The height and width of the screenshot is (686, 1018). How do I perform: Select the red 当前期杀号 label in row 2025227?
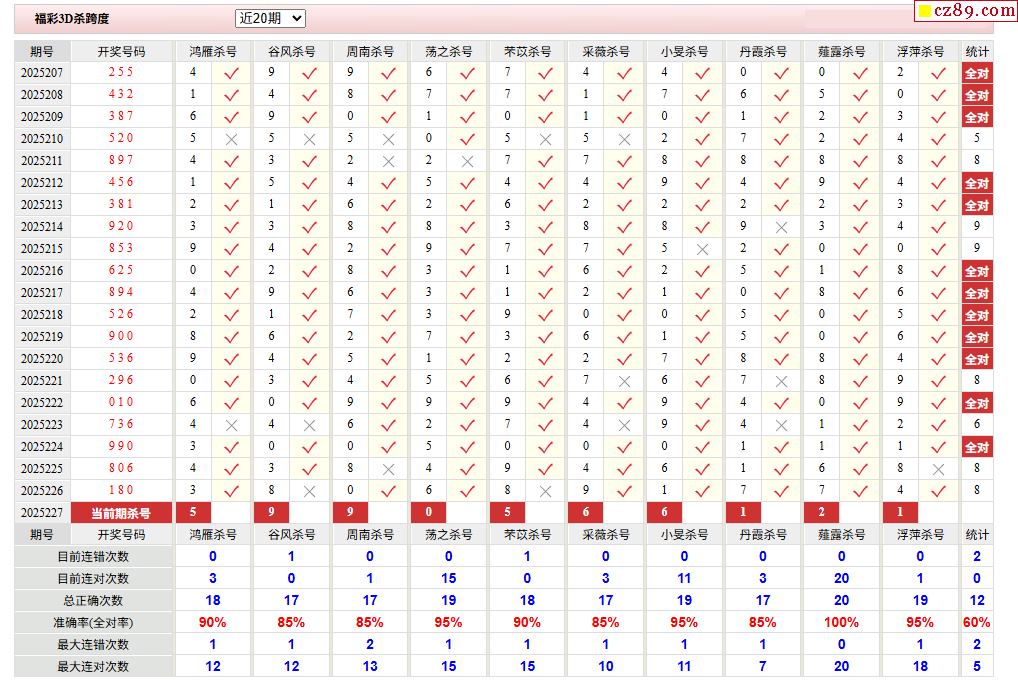(121, 513)
